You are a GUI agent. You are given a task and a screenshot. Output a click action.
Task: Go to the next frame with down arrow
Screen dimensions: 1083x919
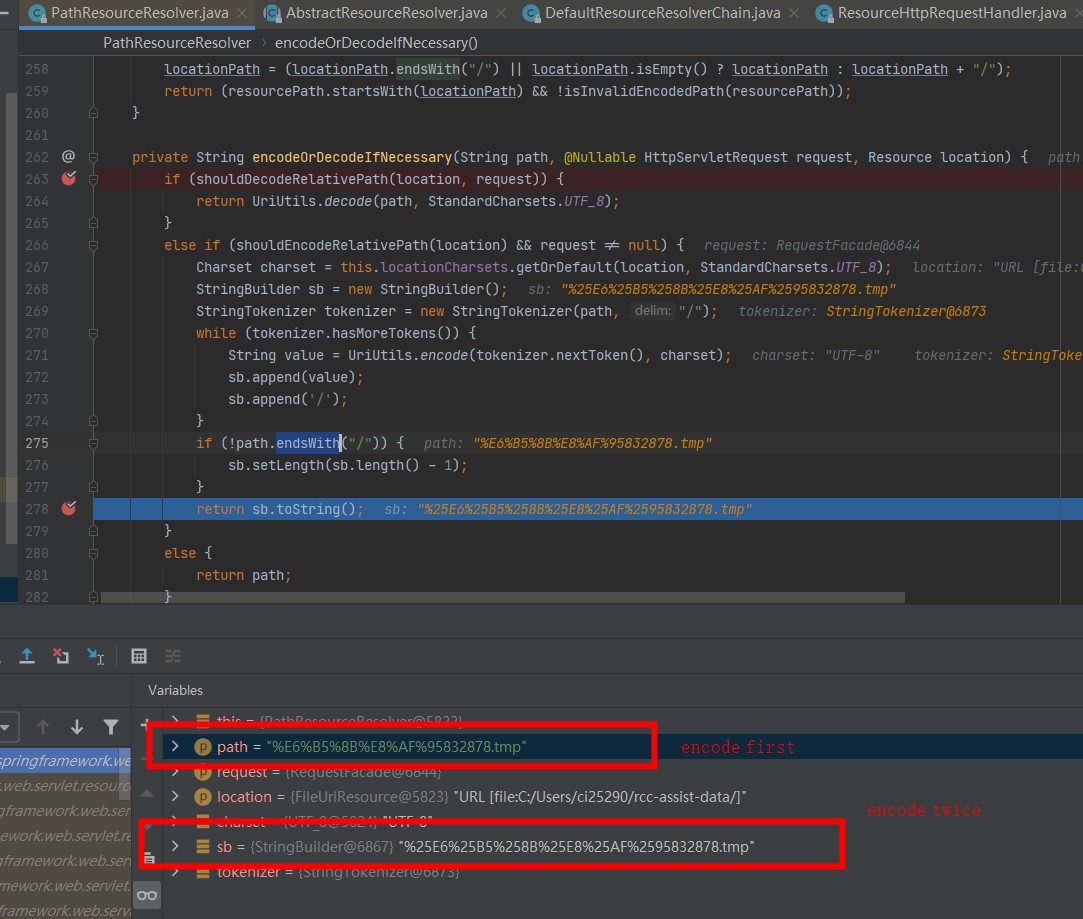[77, 727]
